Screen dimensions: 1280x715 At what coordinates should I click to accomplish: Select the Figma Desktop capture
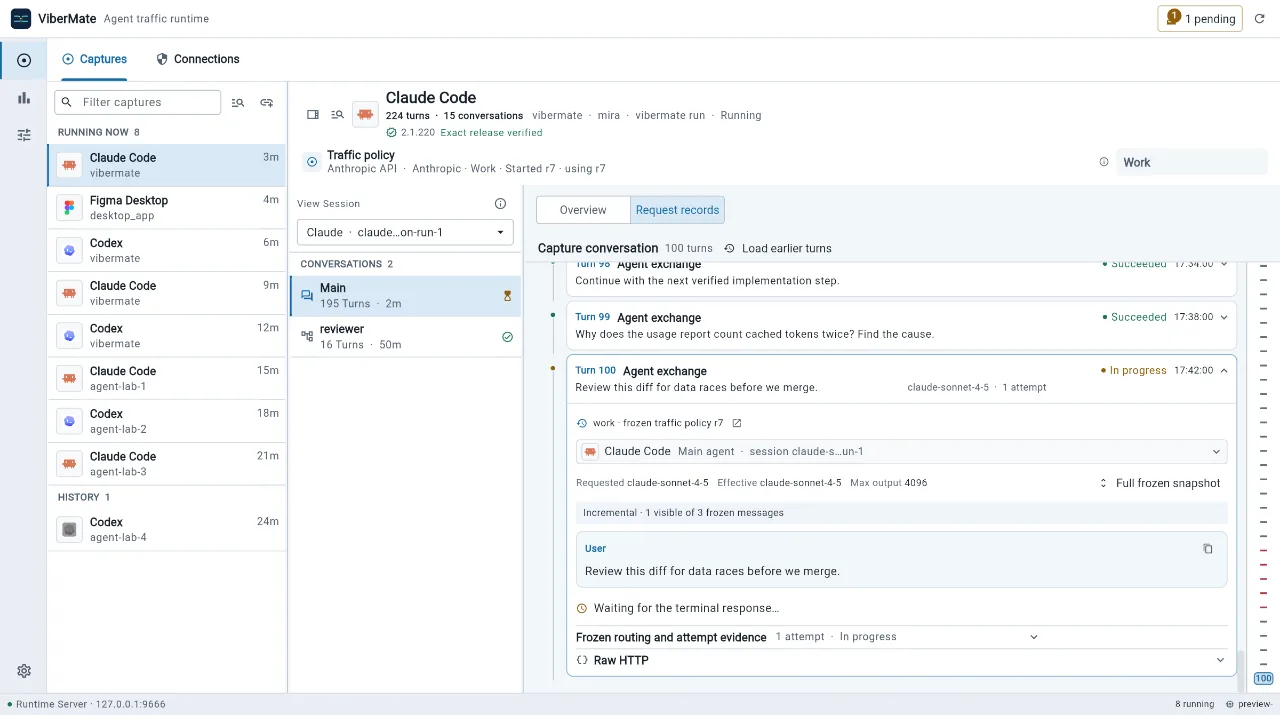(166, 207)
